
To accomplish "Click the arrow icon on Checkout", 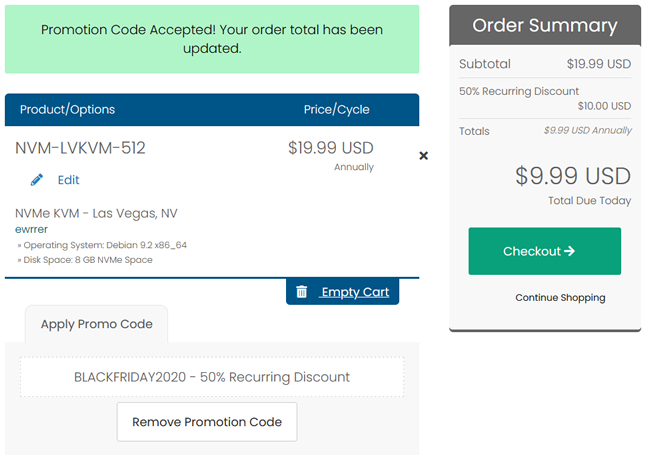I will [570, 251].
